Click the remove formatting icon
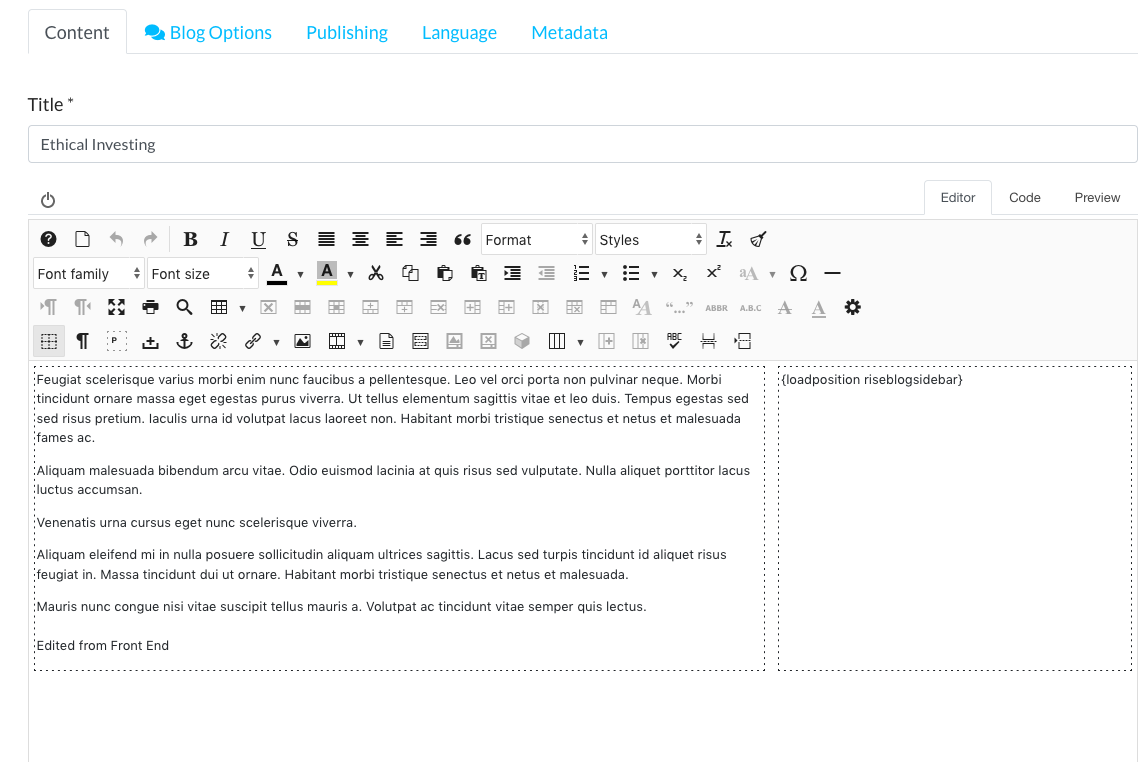This screenshot has height=762, width=1148. [x=724, y=239]
